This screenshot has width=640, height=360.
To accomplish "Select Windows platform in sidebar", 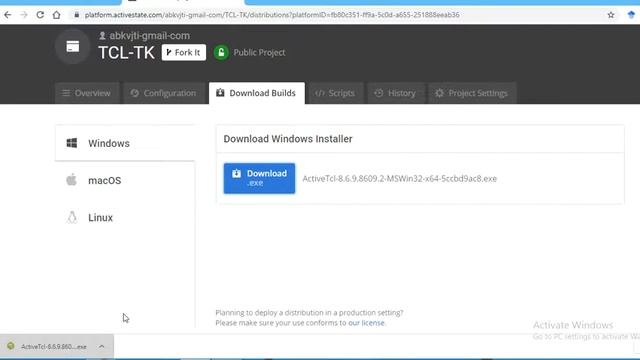I will point(125,143).
